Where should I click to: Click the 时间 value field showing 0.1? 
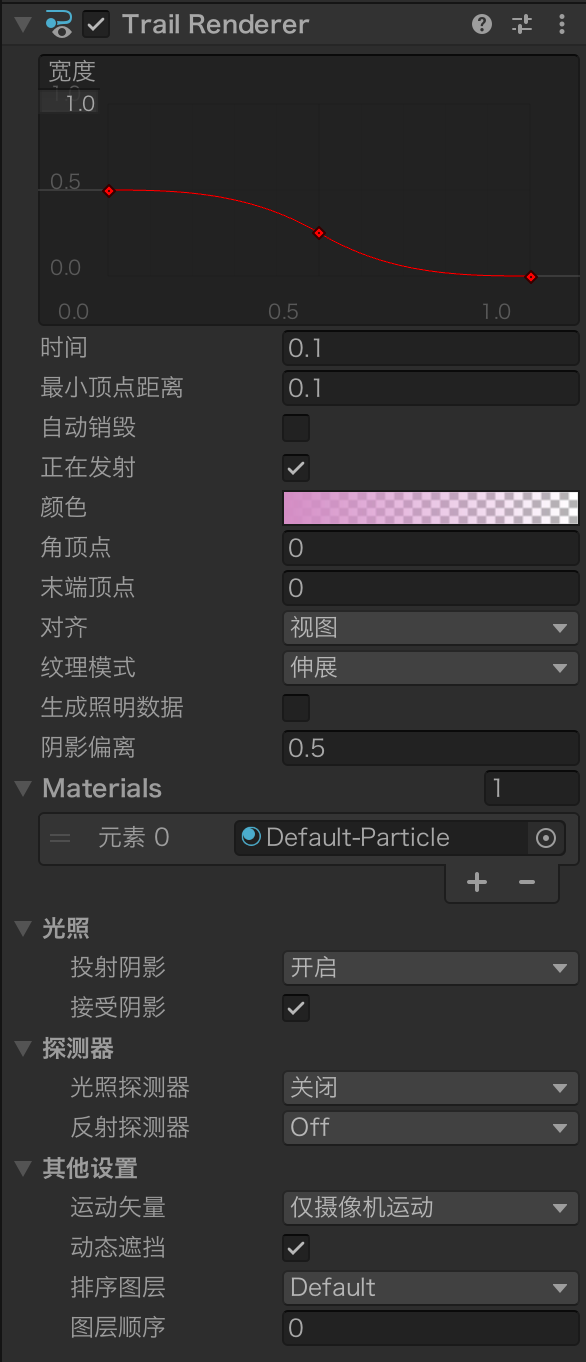click(430, 348)
